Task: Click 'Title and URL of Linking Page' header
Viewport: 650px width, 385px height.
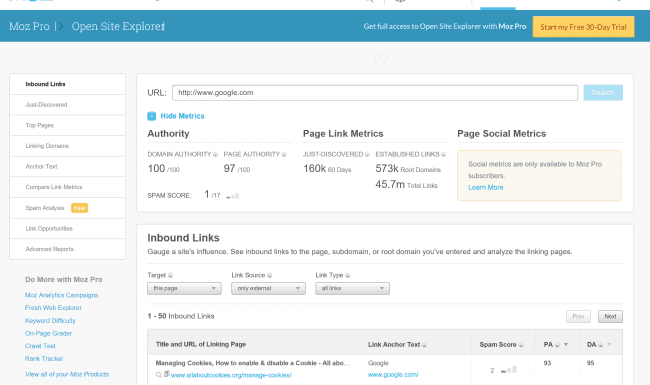Action: (x=201, y=344)
